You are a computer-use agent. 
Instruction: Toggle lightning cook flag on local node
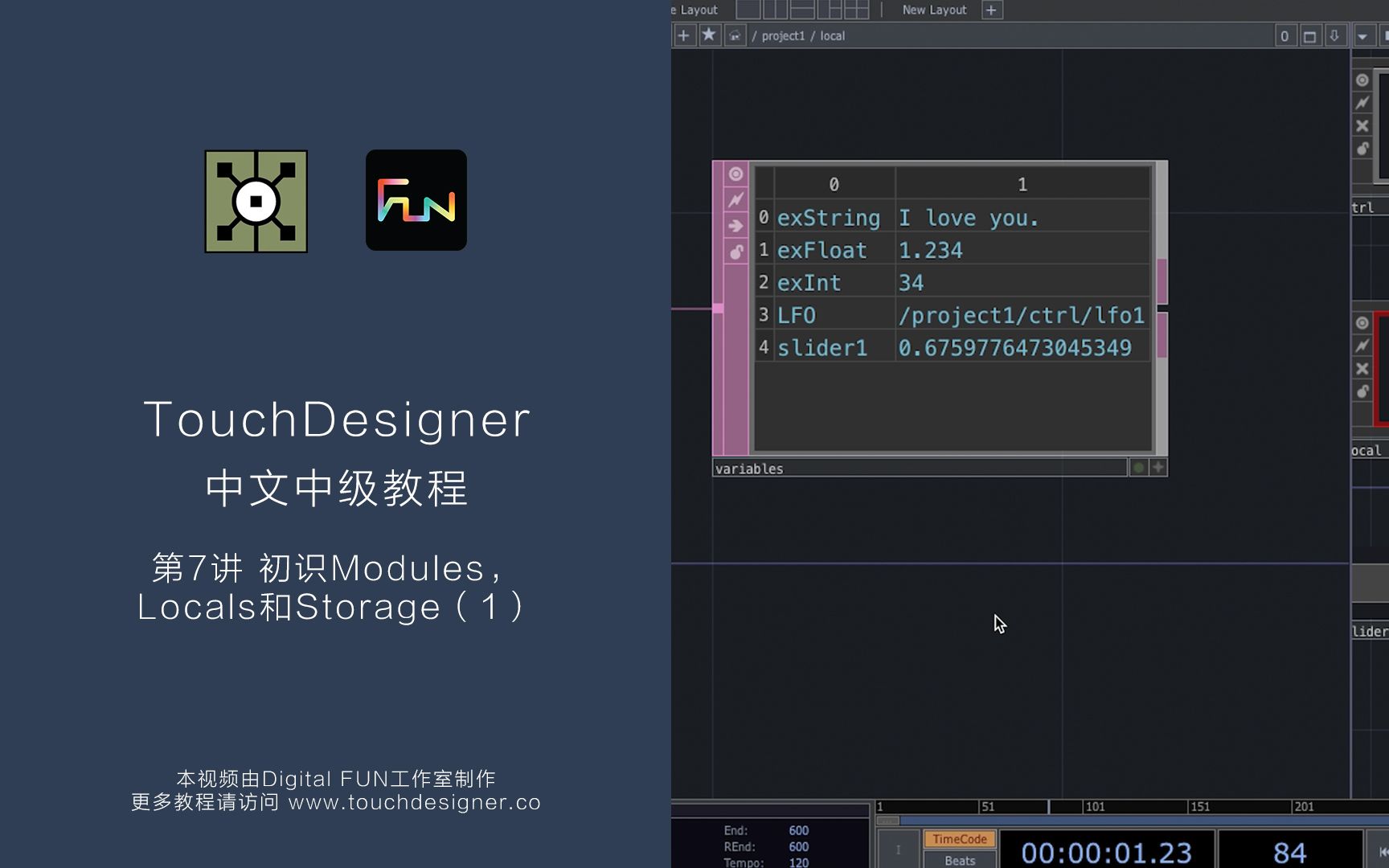[1362, 346]
